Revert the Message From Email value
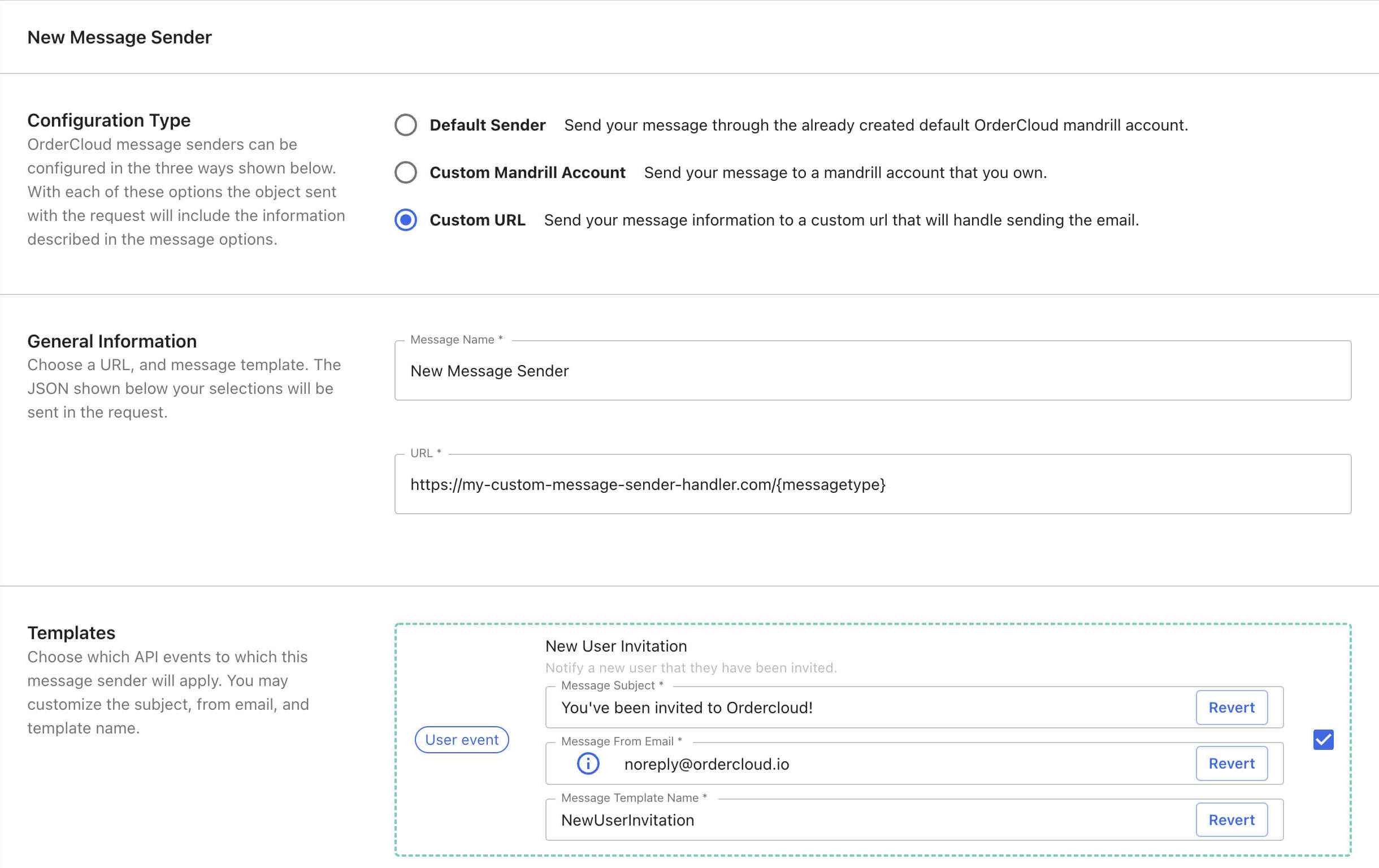Viewport: 1379px width, 868px height. [x=1231, y=763]
